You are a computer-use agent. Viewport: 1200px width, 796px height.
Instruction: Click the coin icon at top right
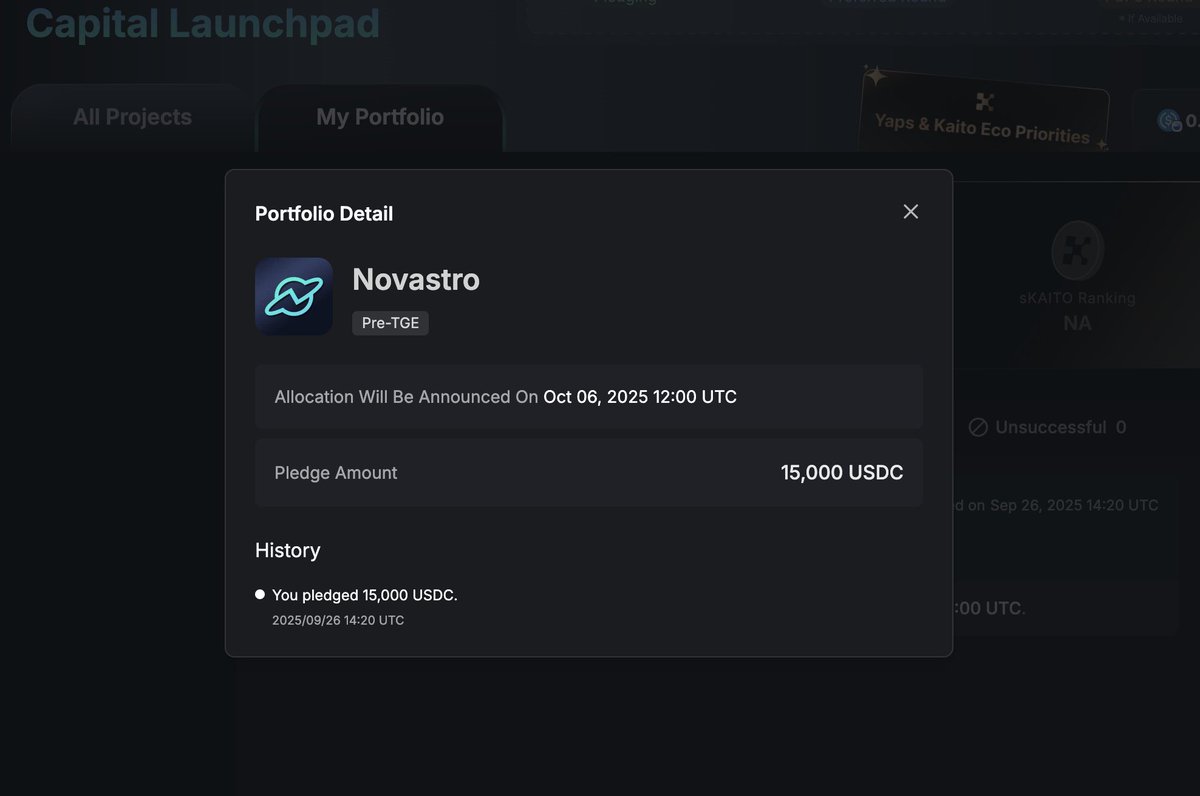pyautogui.click(x=1169, y=120)
